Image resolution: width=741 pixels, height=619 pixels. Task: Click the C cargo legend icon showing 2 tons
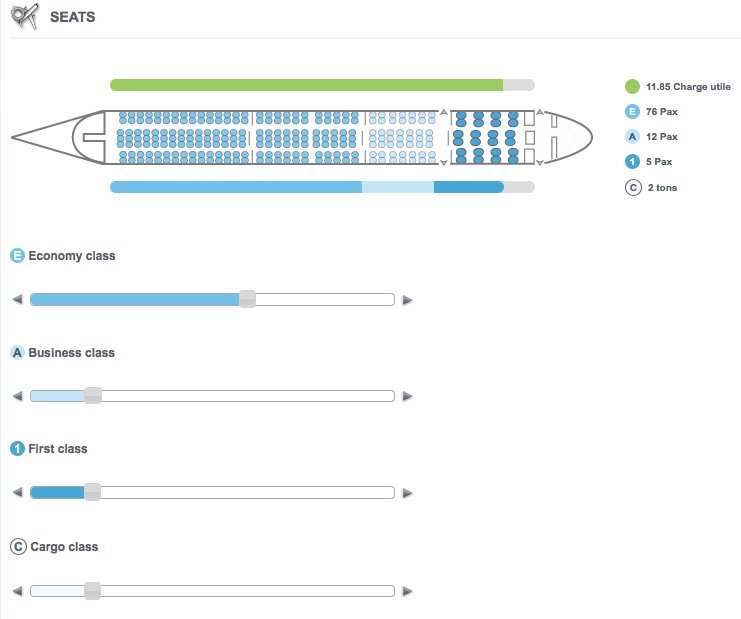click(633, 188)
